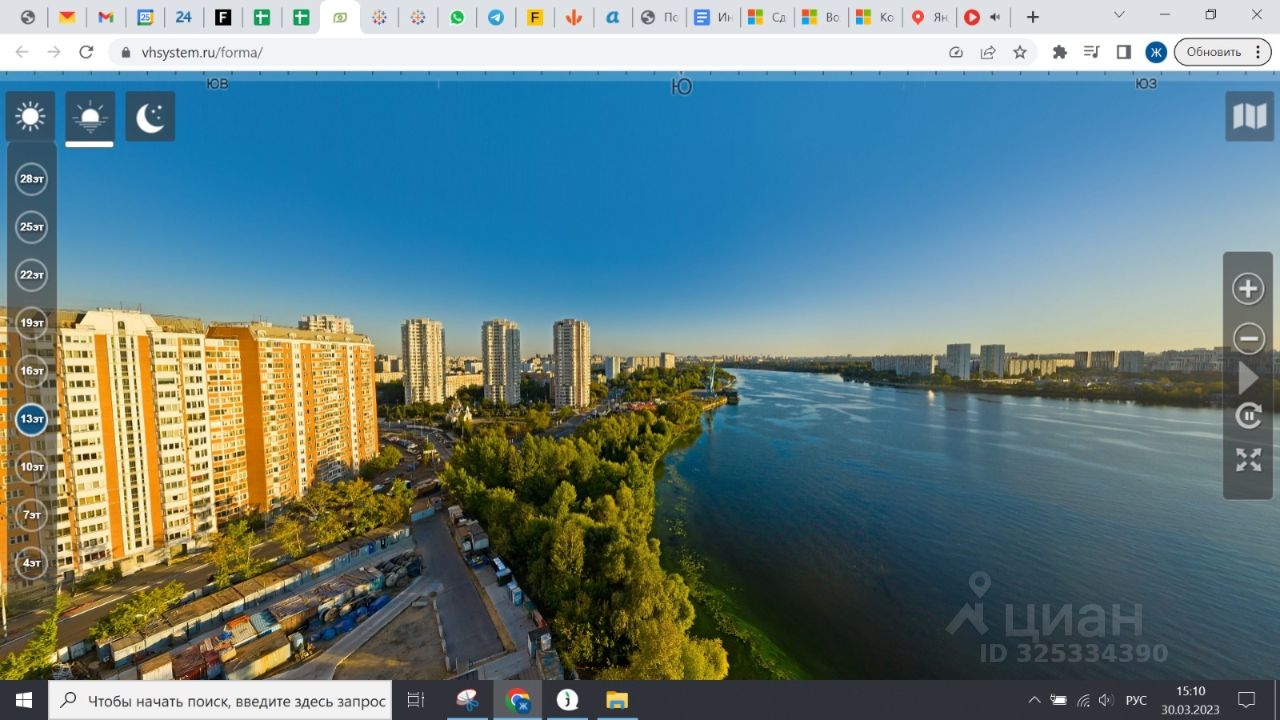This screenshot has width=1280, height=720.
Task: Select the 25эт floor view
Action: pyautogui.click(x=32, y=227)
